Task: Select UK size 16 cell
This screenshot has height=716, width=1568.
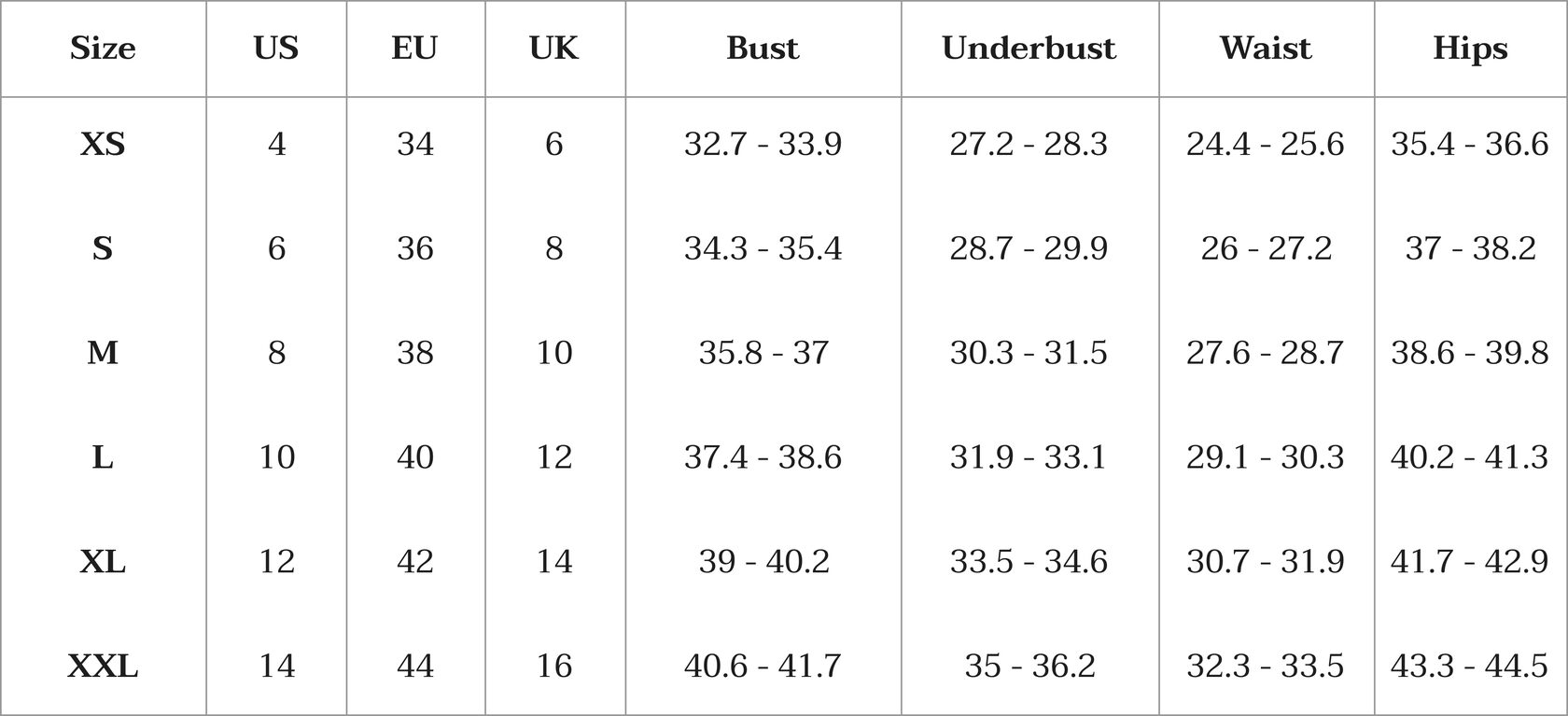Action: [x=554, y=666]
